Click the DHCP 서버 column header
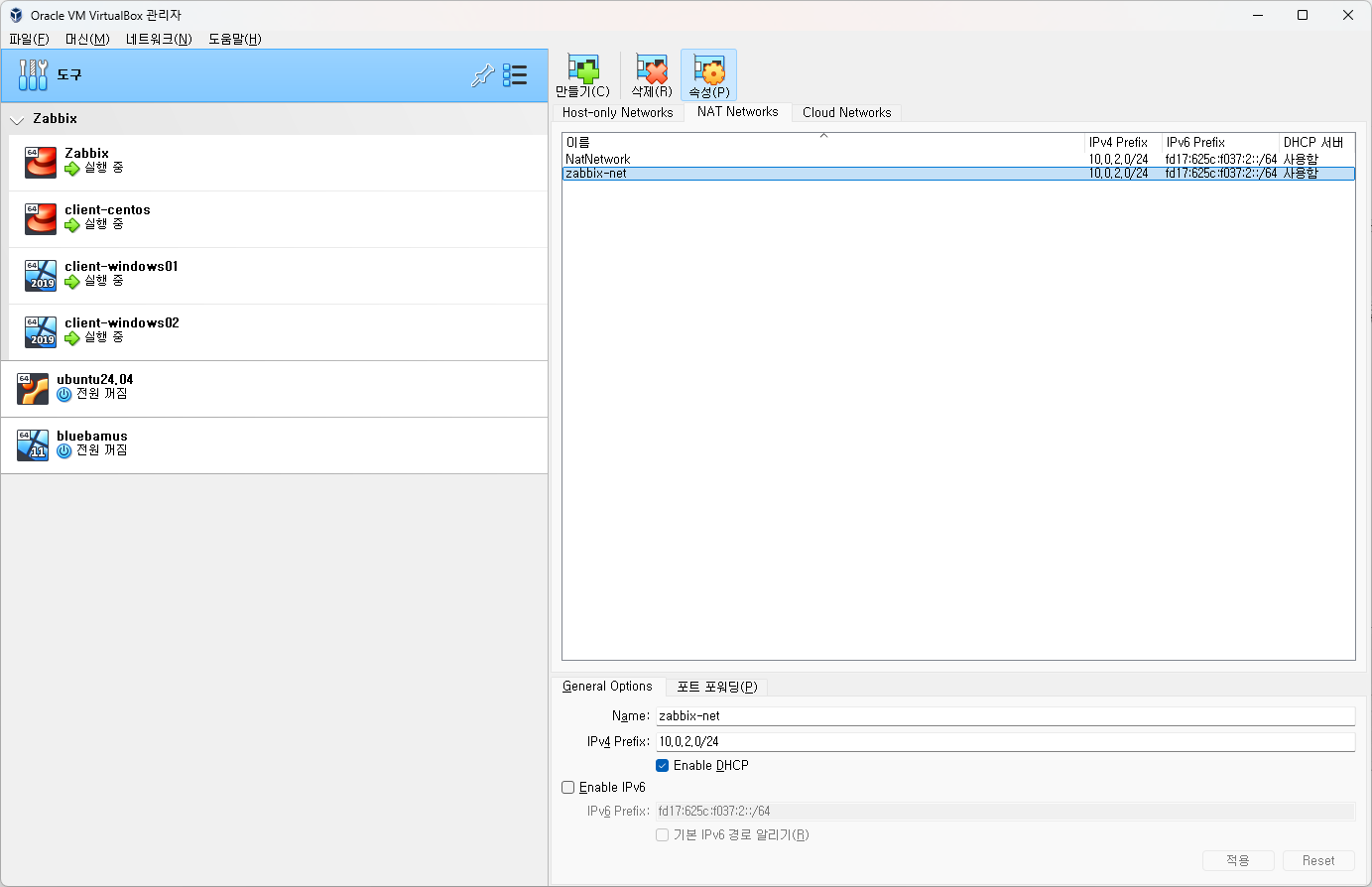 [1316, 142]
